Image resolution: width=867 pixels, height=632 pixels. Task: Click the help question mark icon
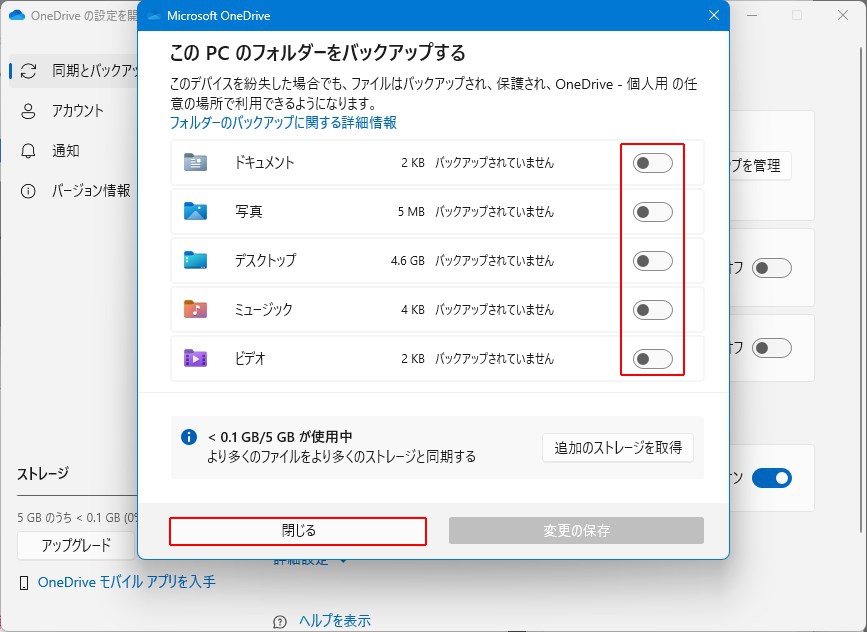point(281,621)
